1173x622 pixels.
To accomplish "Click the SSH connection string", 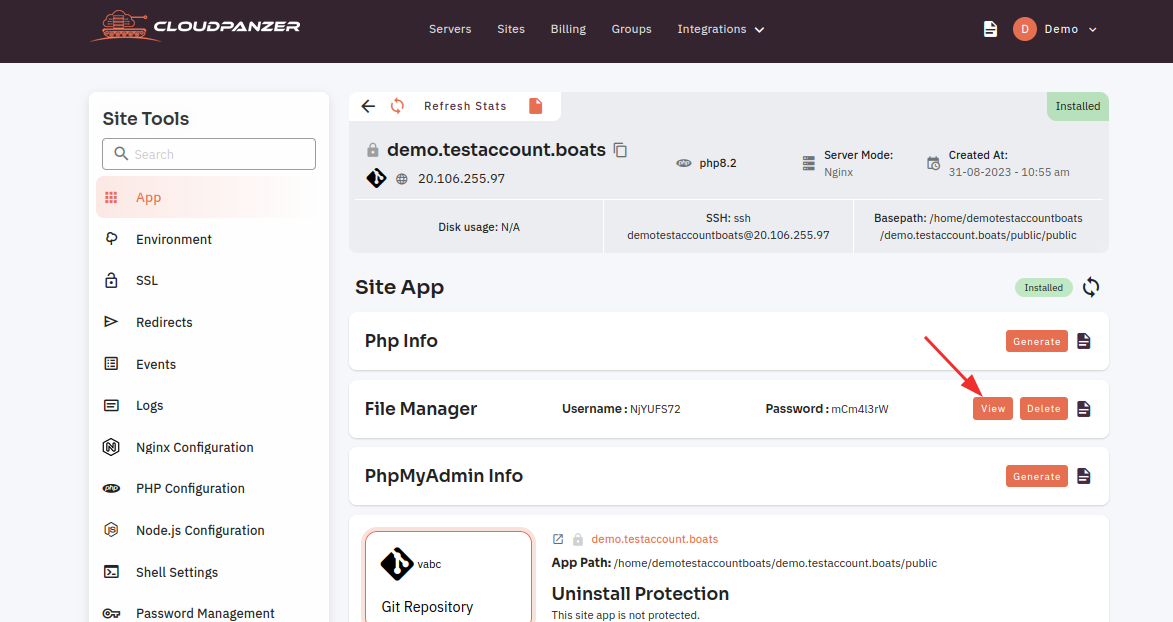I will coord(728,227).
